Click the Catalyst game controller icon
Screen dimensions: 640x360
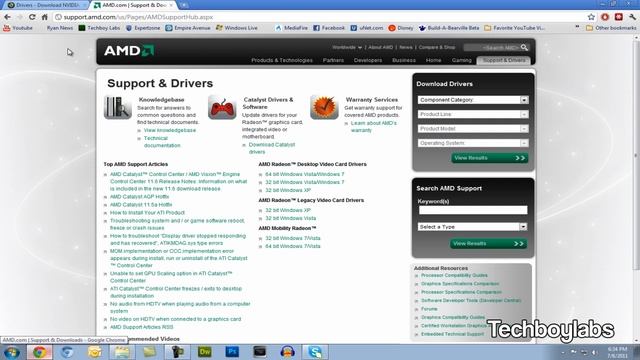pyautogui.click(x=222, y=107)
